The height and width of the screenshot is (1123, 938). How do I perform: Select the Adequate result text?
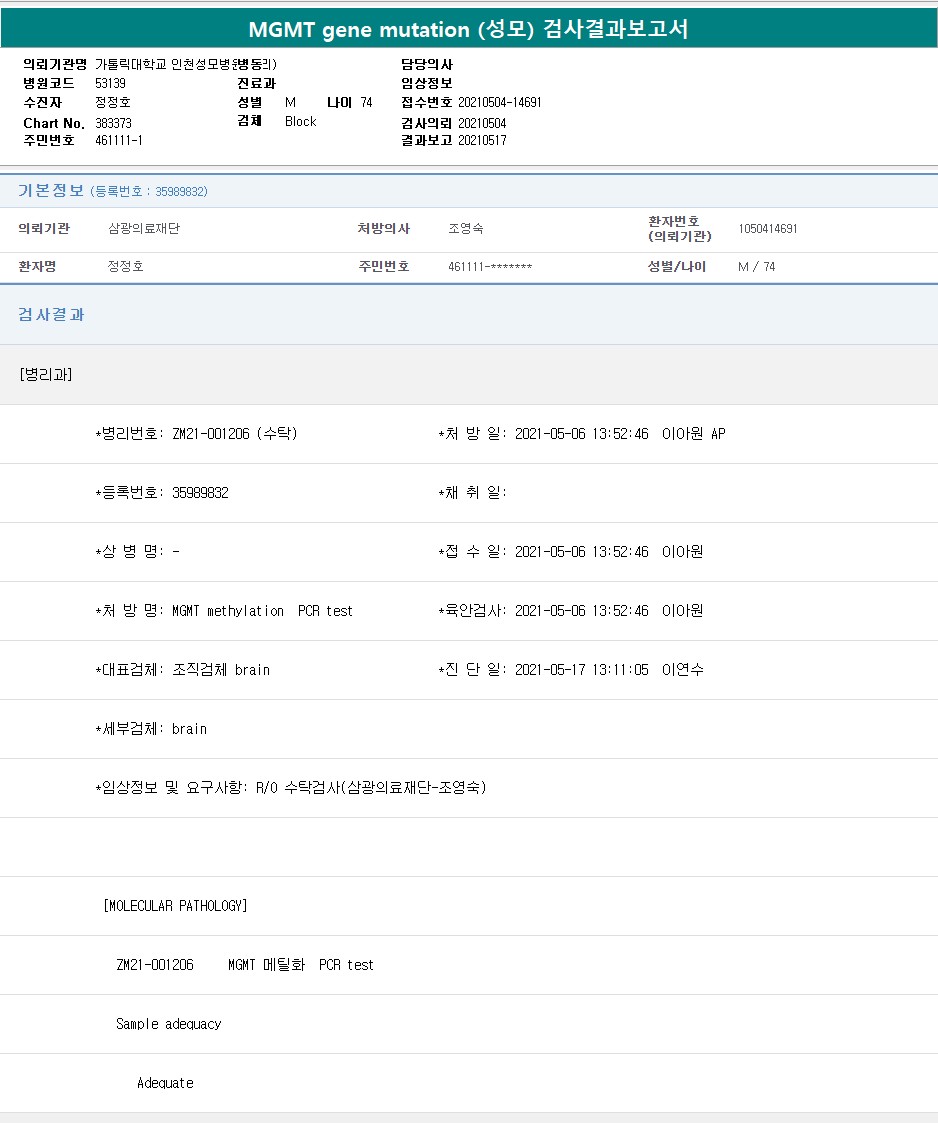[165, 1083]
